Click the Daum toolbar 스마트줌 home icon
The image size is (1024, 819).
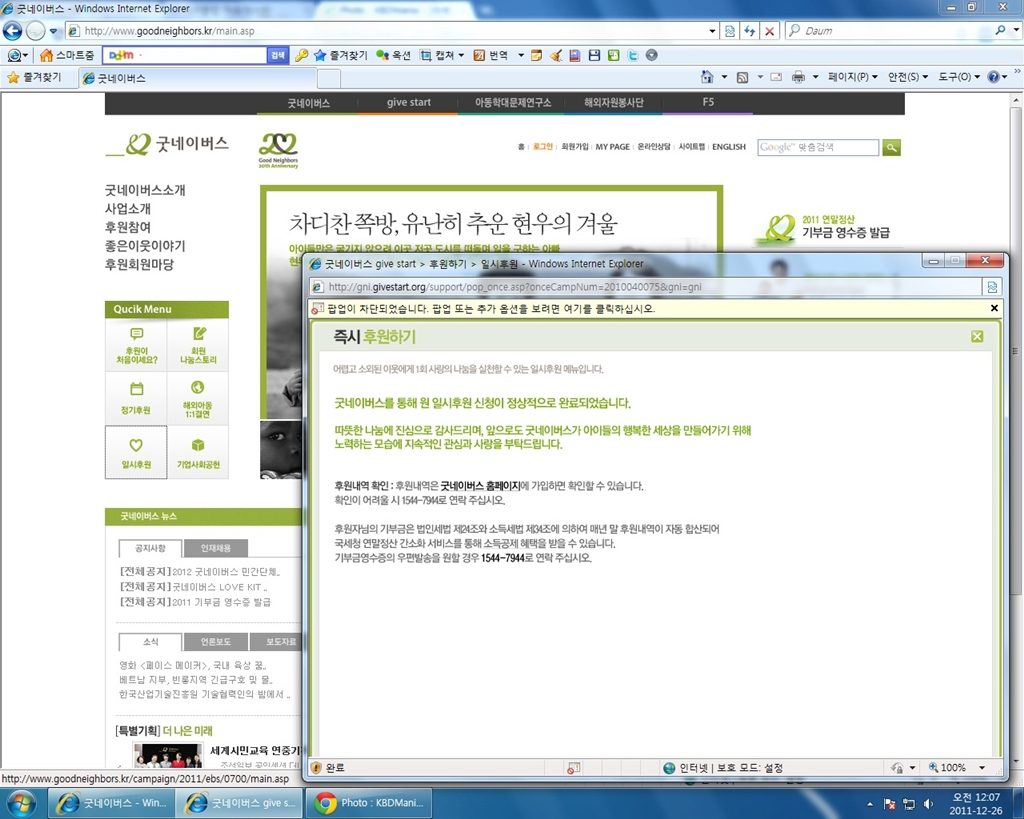click(x=46, y=56)
